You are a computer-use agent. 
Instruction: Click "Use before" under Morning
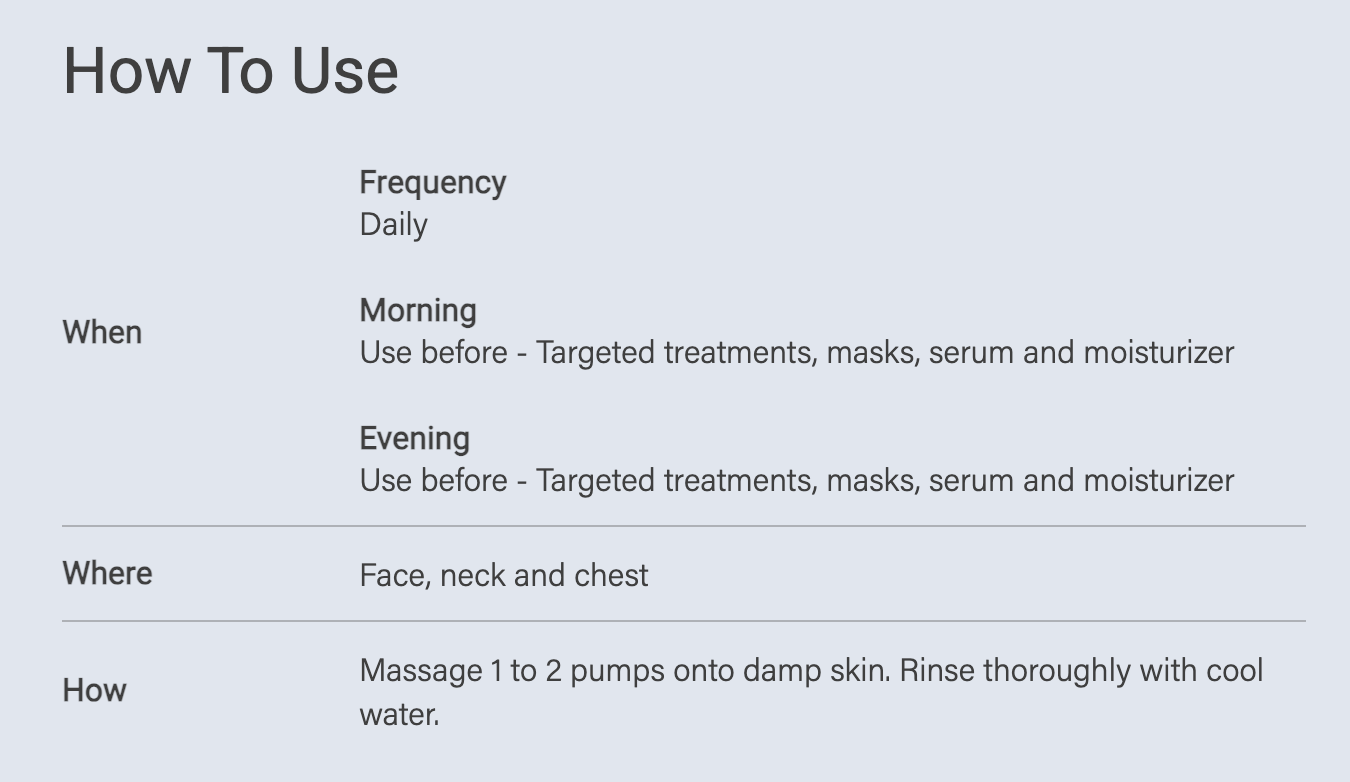[433, 353]
